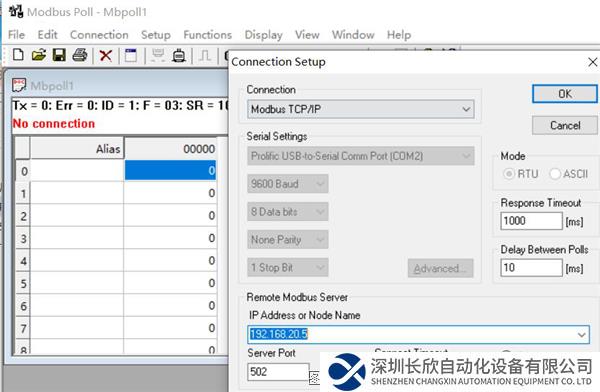Click the Disconnect toolbar icon
Image resolution: width=600 pixels, height=392 pixels.
click(179, 56)
